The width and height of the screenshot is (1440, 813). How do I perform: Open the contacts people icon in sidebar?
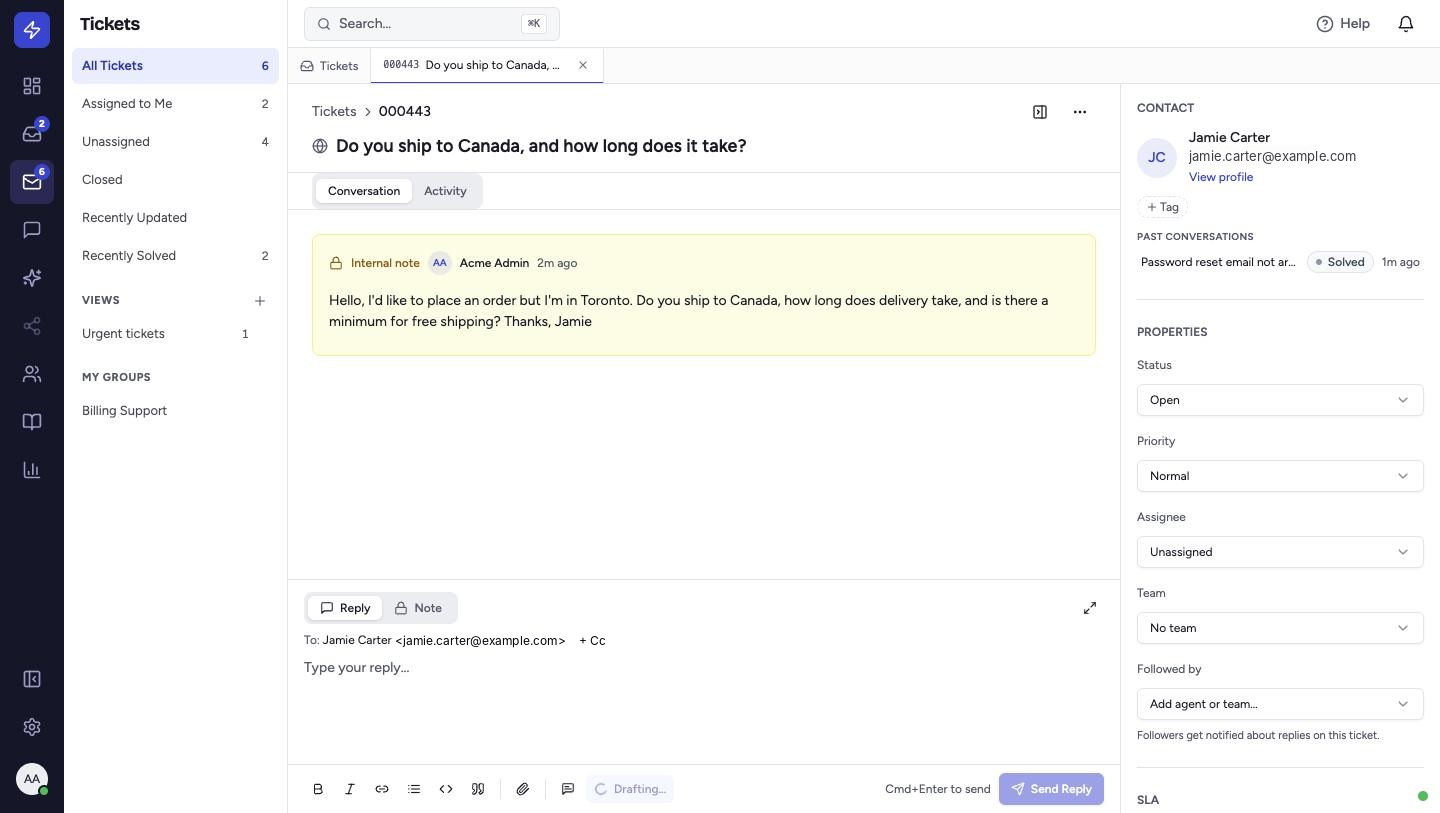tap(32, 374)
